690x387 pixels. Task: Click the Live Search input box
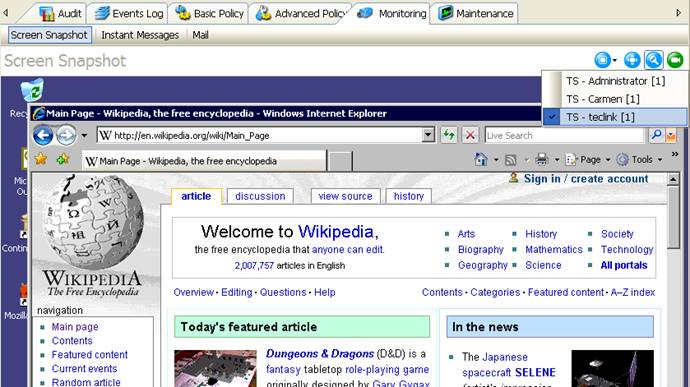tap(564, 136)
